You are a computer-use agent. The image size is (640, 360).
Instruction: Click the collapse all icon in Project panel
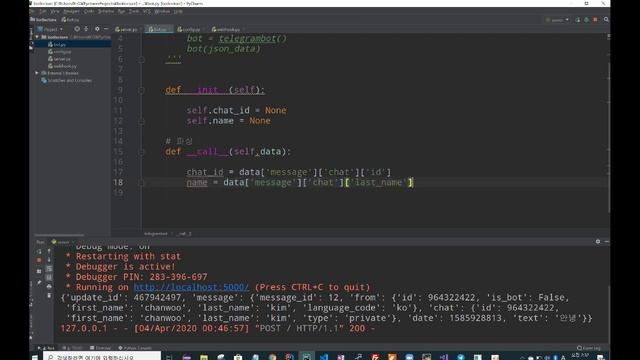[x=86, y=29]
